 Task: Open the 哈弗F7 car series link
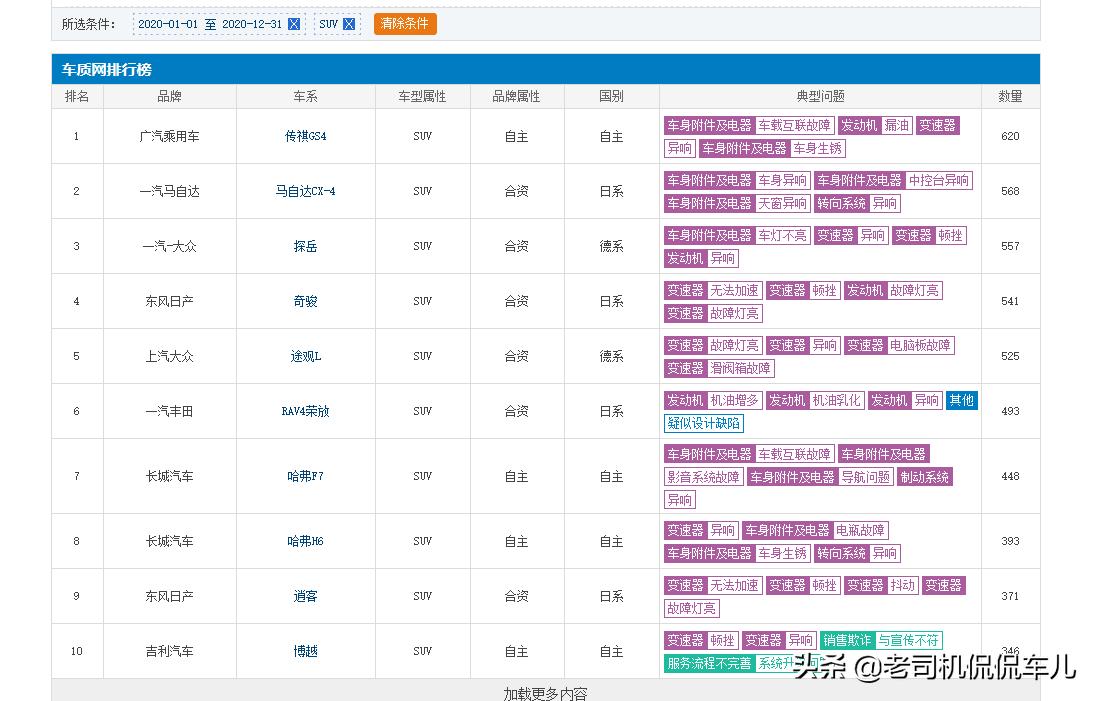[306, 476]
